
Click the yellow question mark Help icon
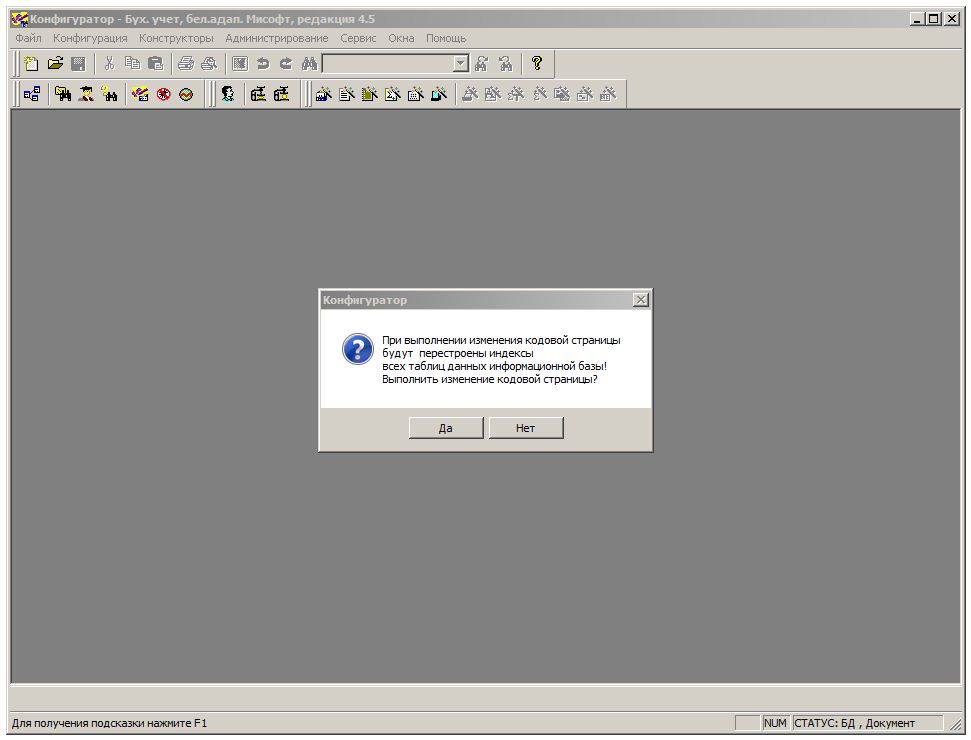click(x=537, y=64)
